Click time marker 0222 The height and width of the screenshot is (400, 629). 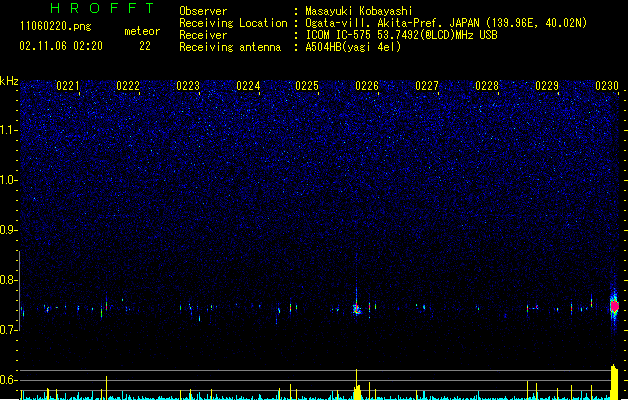pyautogui.click(x=128, y=86)
